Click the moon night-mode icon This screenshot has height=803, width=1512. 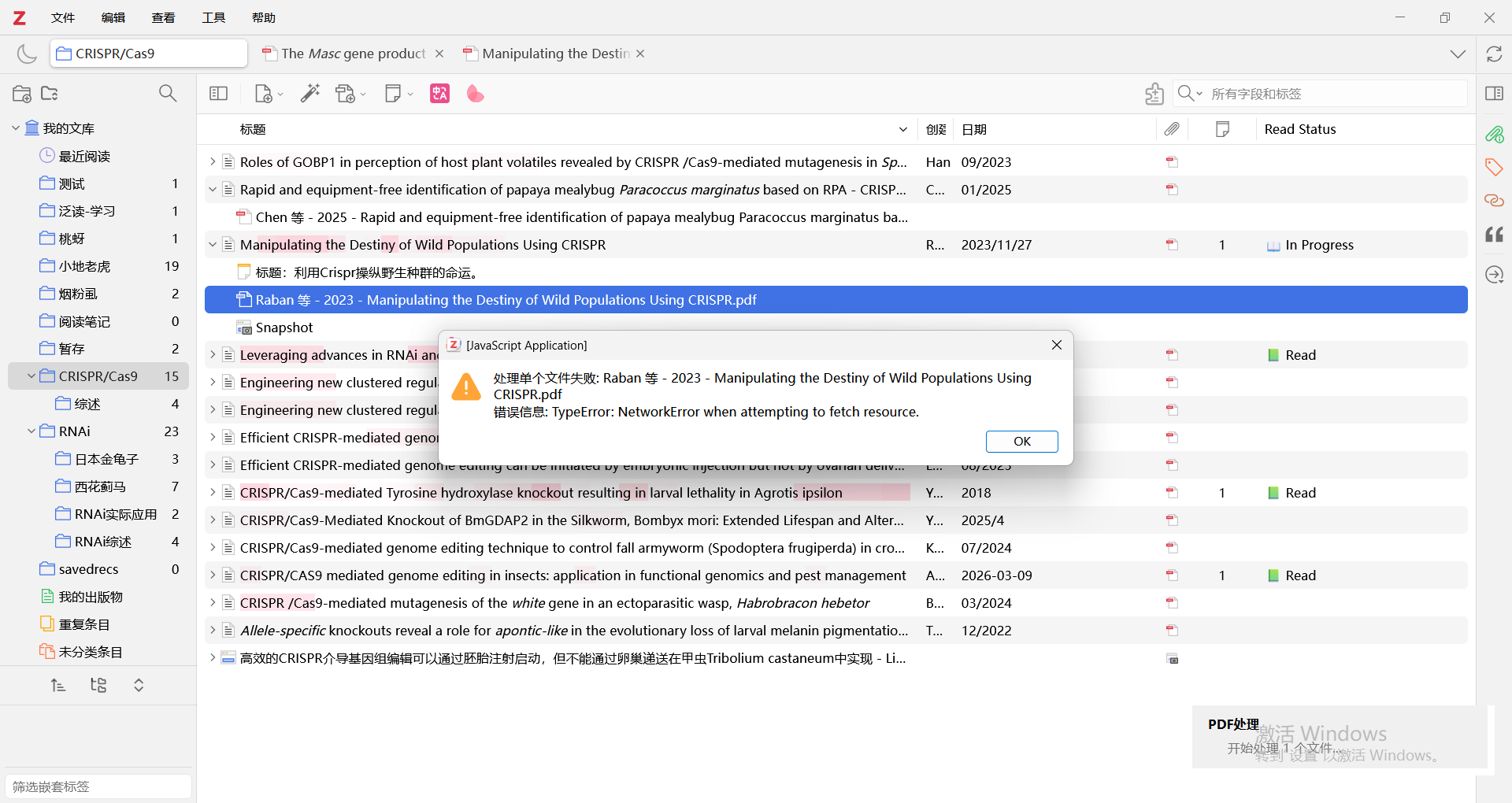(x=27, y=54)
